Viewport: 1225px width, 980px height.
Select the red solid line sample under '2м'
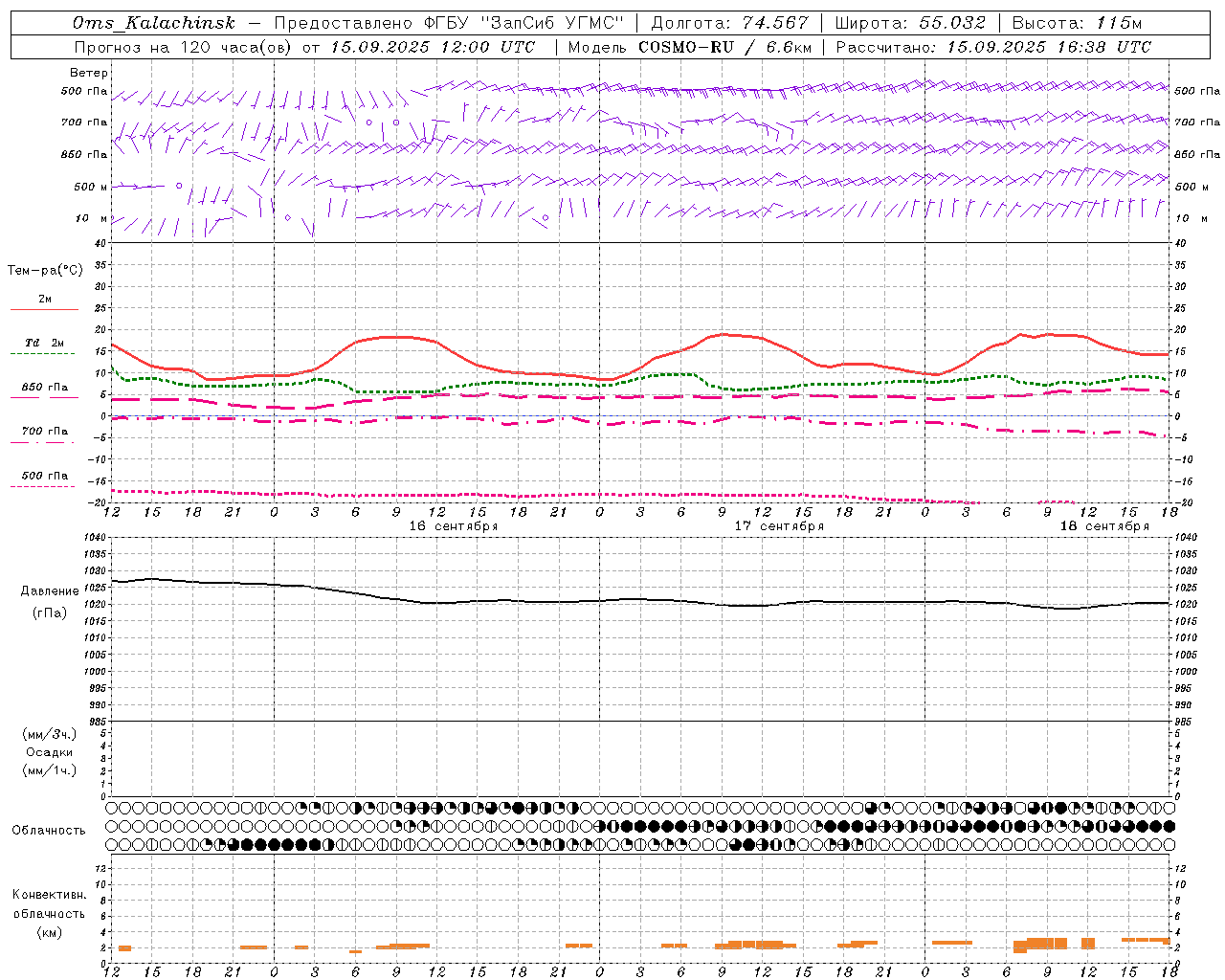(x=44, y=310)
